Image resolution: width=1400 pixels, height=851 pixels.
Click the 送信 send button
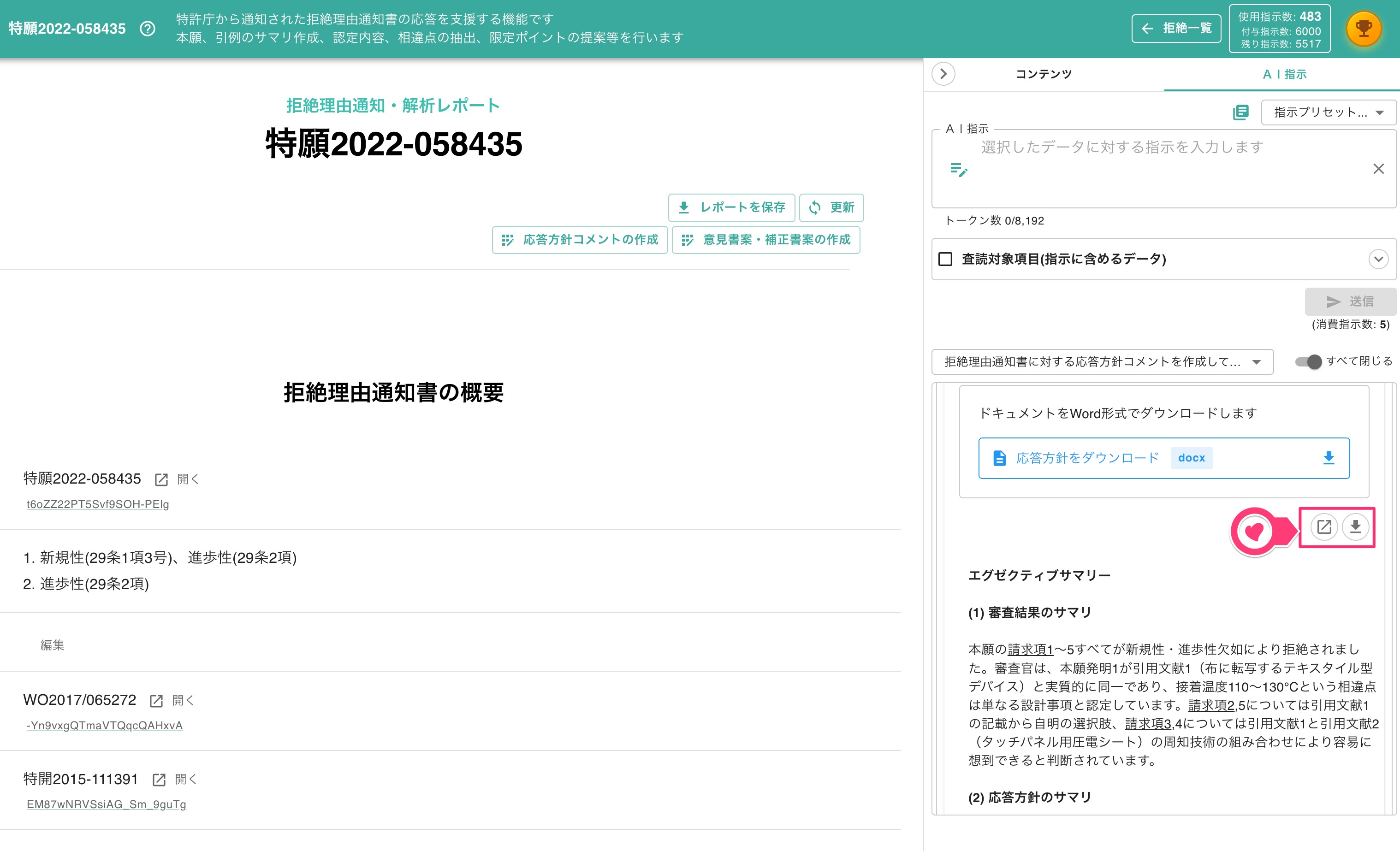[x=1351, y=301]
